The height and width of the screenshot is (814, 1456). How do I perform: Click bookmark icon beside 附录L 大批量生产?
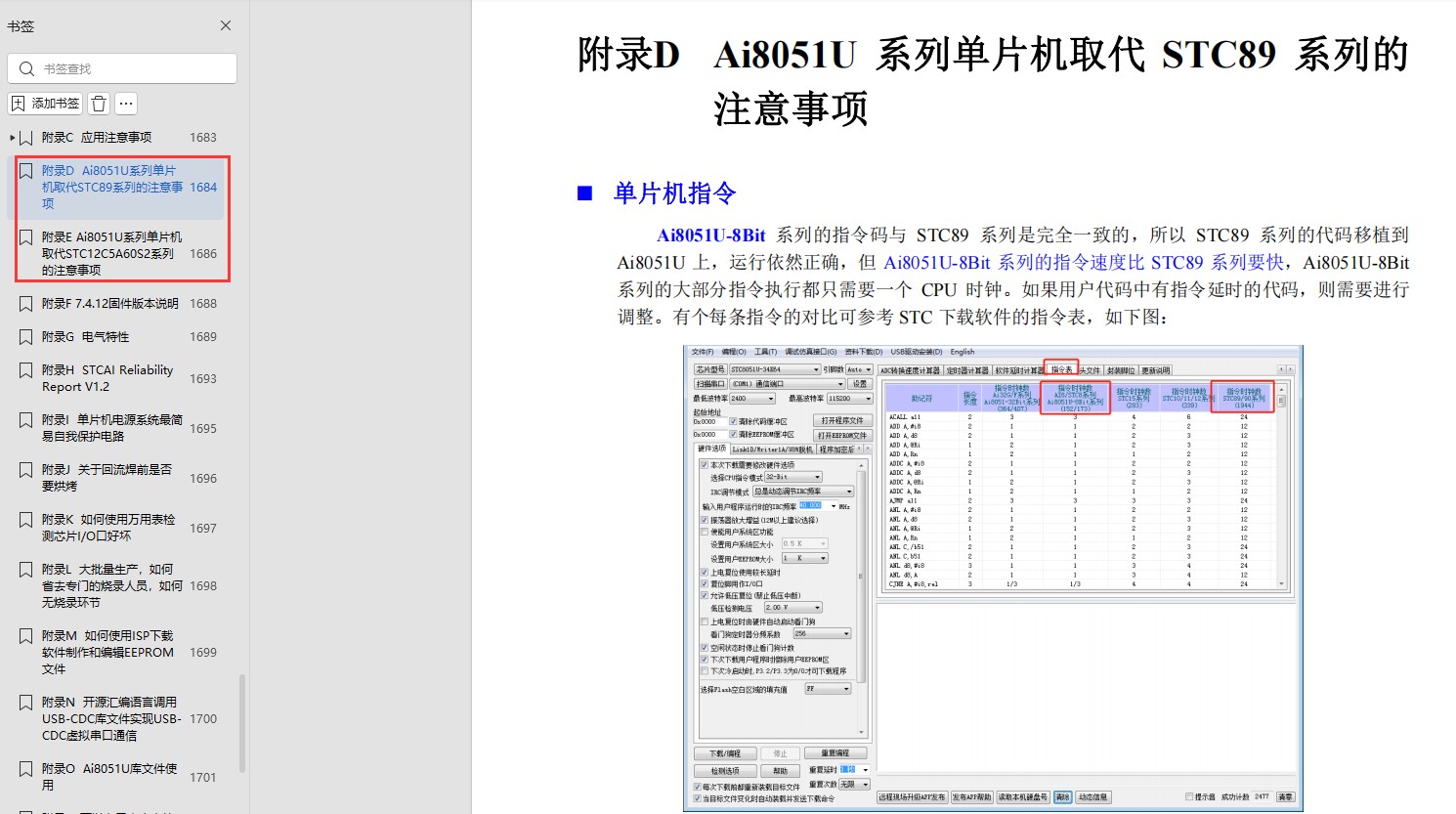tap(26, 570)
